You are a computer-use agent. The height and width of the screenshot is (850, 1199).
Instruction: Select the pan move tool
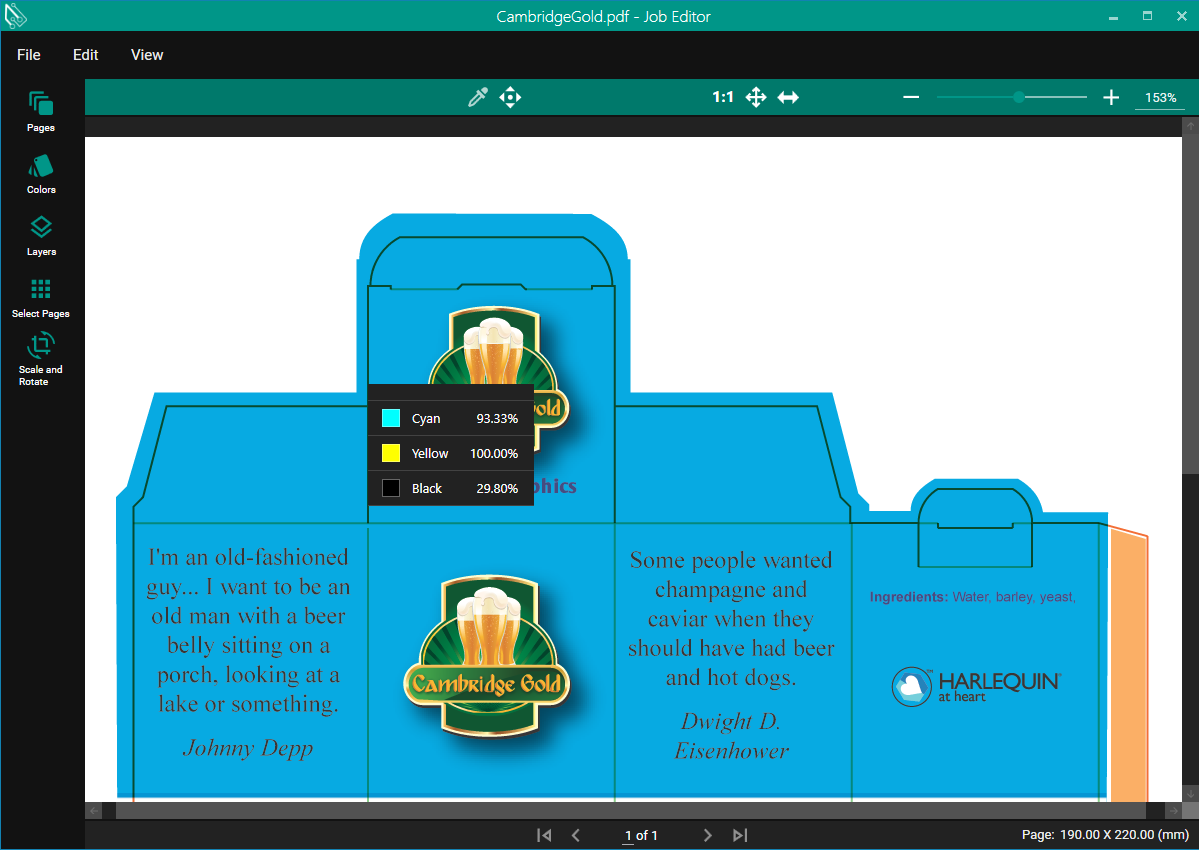510,97
